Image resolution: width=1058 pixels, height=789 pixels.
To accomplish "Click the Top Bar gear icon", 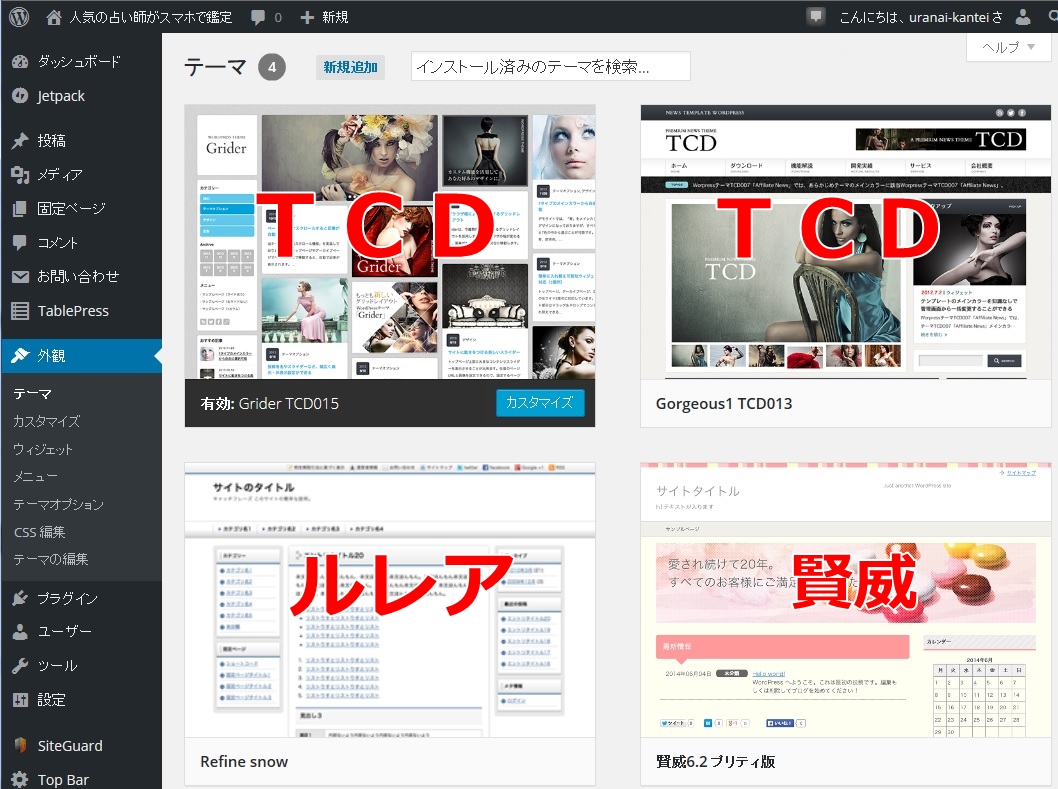I will click(20, 780).
